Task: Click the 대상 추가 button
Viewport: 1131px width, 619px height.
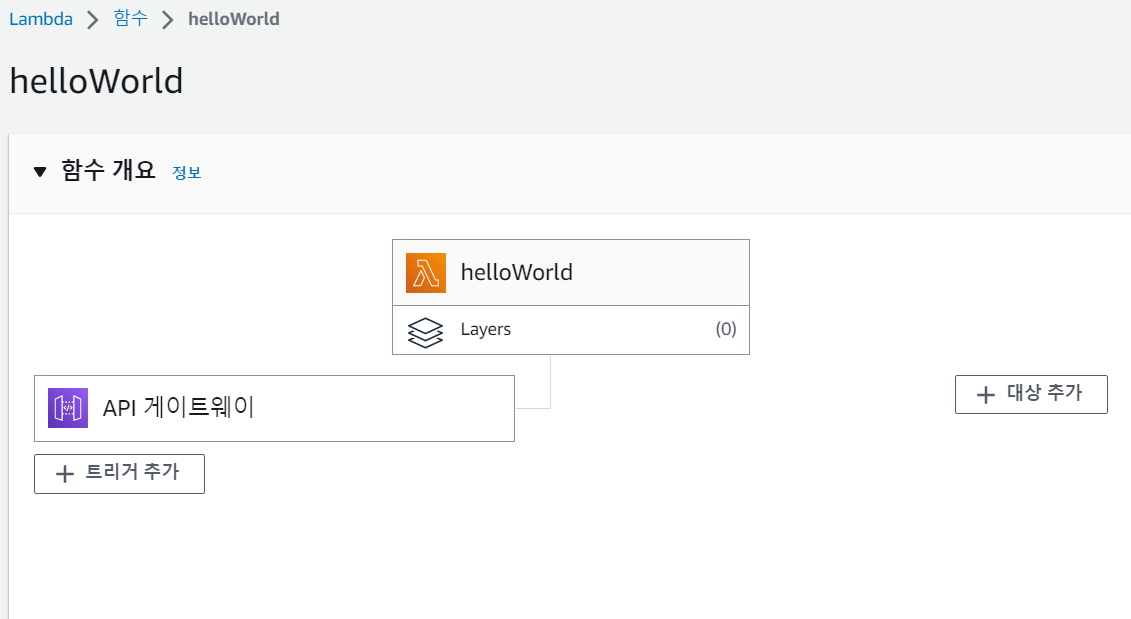Action: click(1031, 395)
